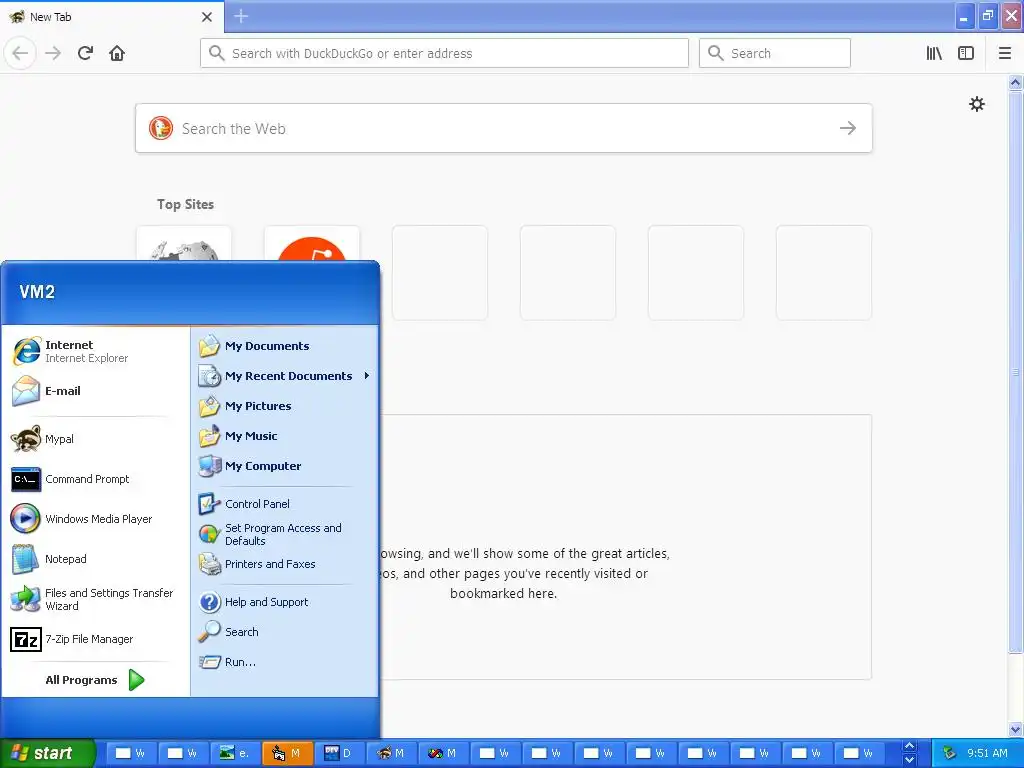1024x768 pixels.
Task: Launch Files and Settings Transfer Wizard
Action: point(95,599)
